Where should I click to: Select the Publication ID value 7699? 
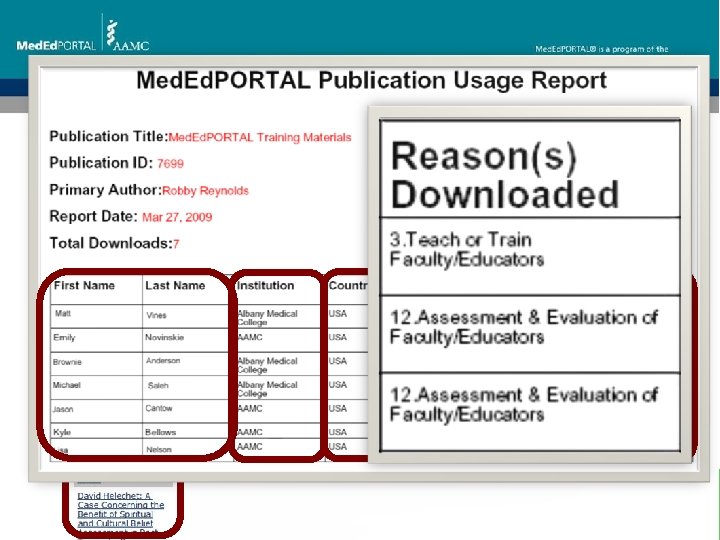pos(170,163)
